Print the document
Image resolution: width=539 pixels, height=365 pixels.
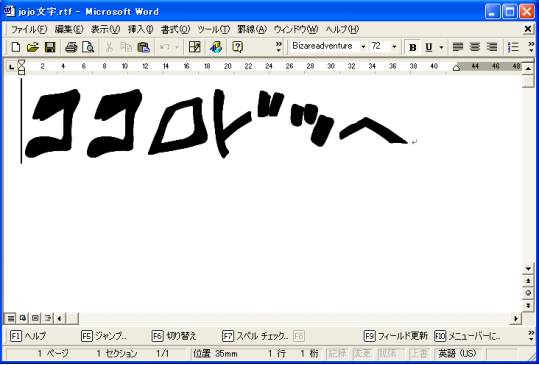71,47
